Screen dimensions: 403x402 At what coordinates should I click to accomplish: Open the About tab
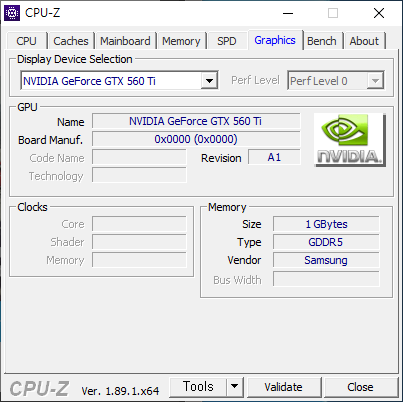(364, 41)
